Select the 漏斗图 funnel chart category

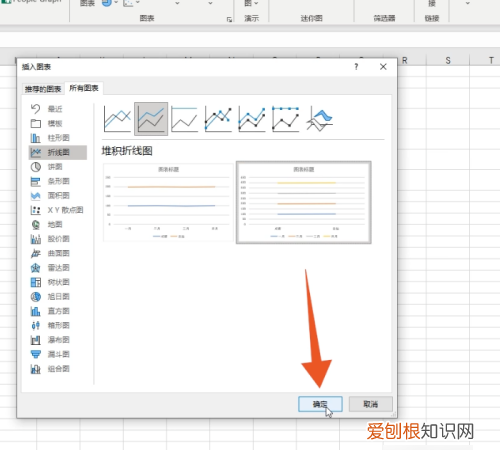[x=57, y=354]
